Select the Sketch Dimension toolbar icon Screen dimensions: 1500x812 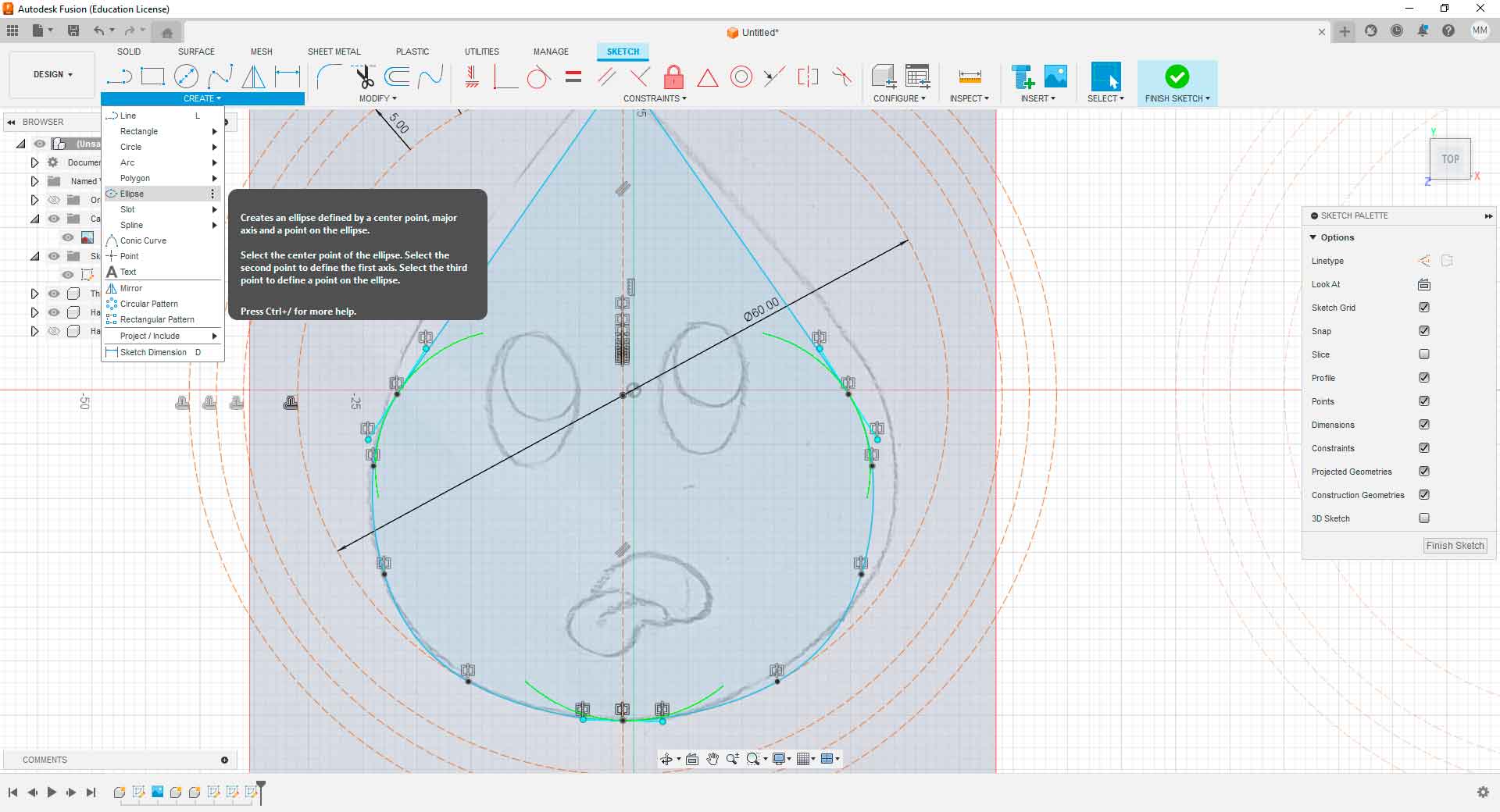pos(287,77)
